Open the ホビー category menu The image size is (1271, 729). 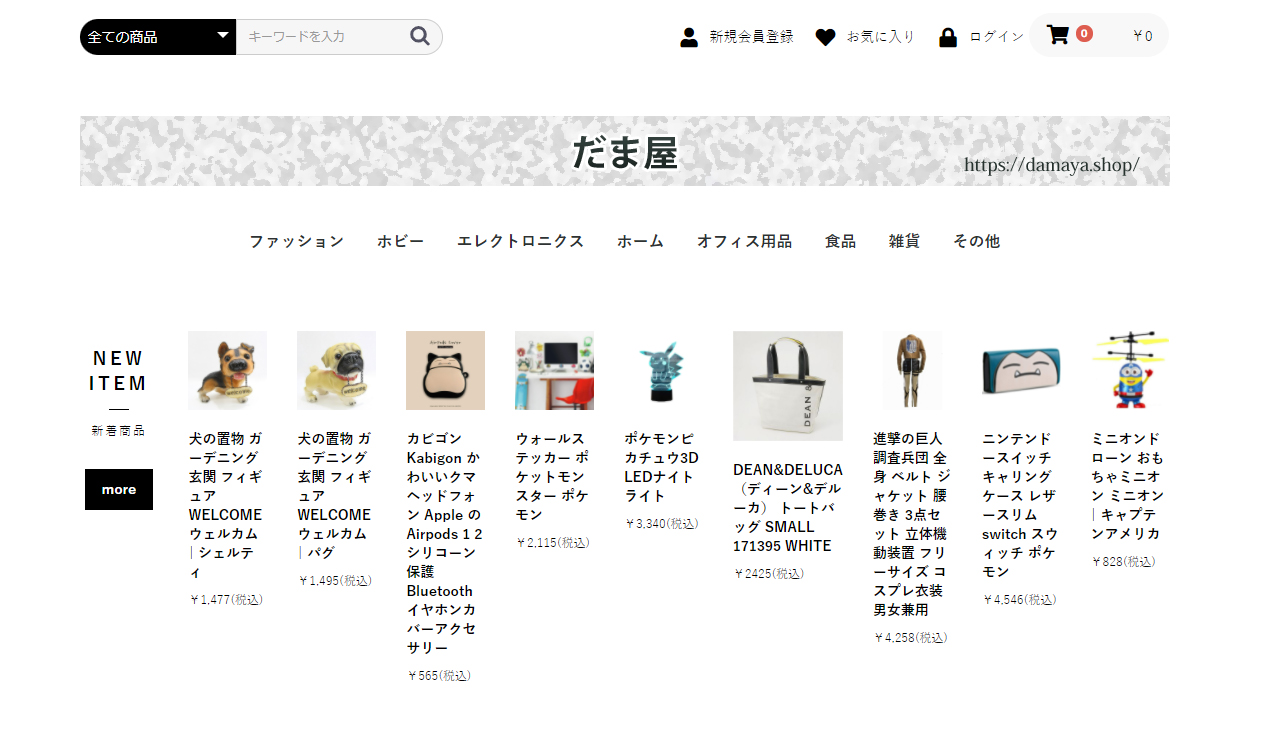[x=400, y=241]
